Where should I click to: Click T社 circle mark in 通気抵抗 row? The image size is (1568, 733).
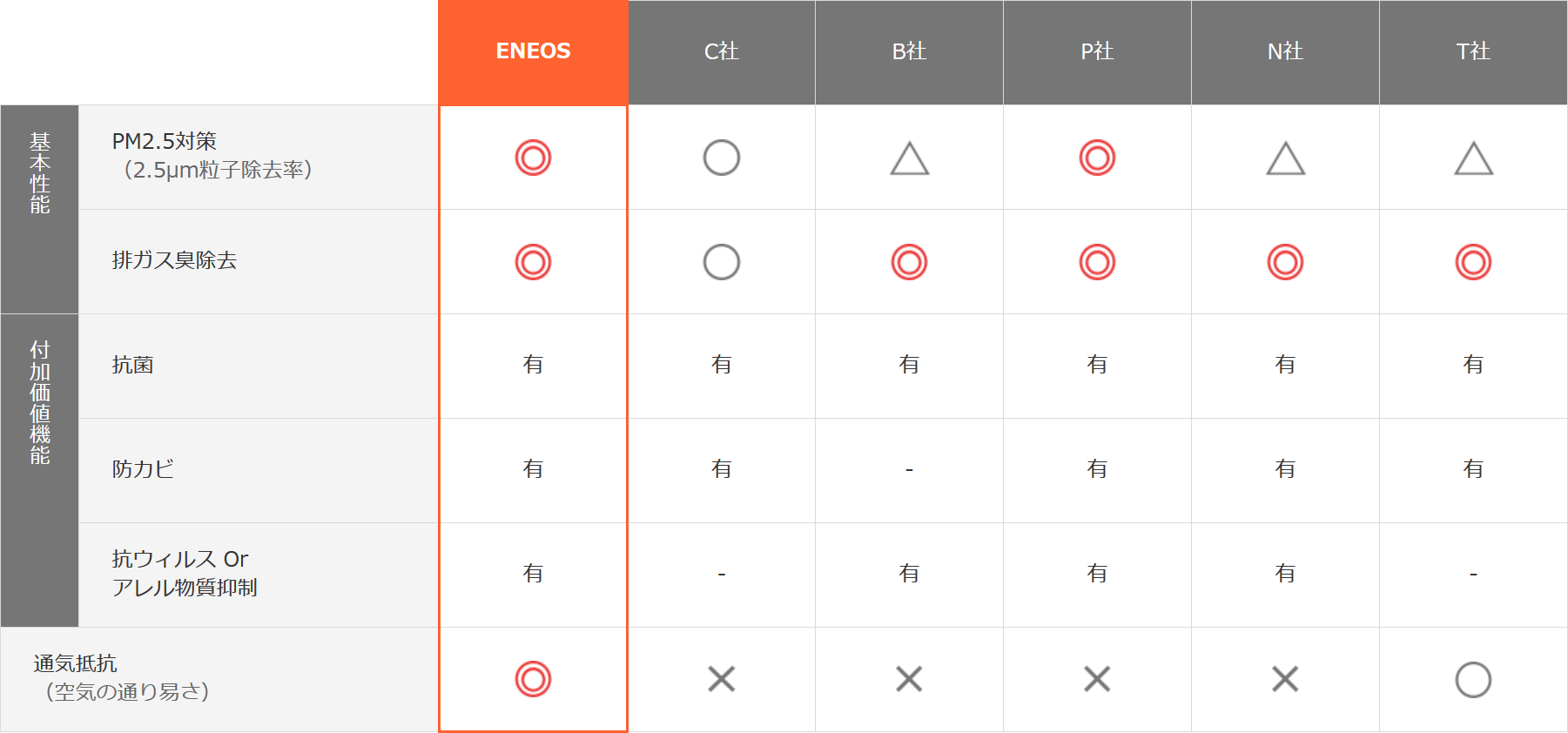click(x=1473, y=680)
